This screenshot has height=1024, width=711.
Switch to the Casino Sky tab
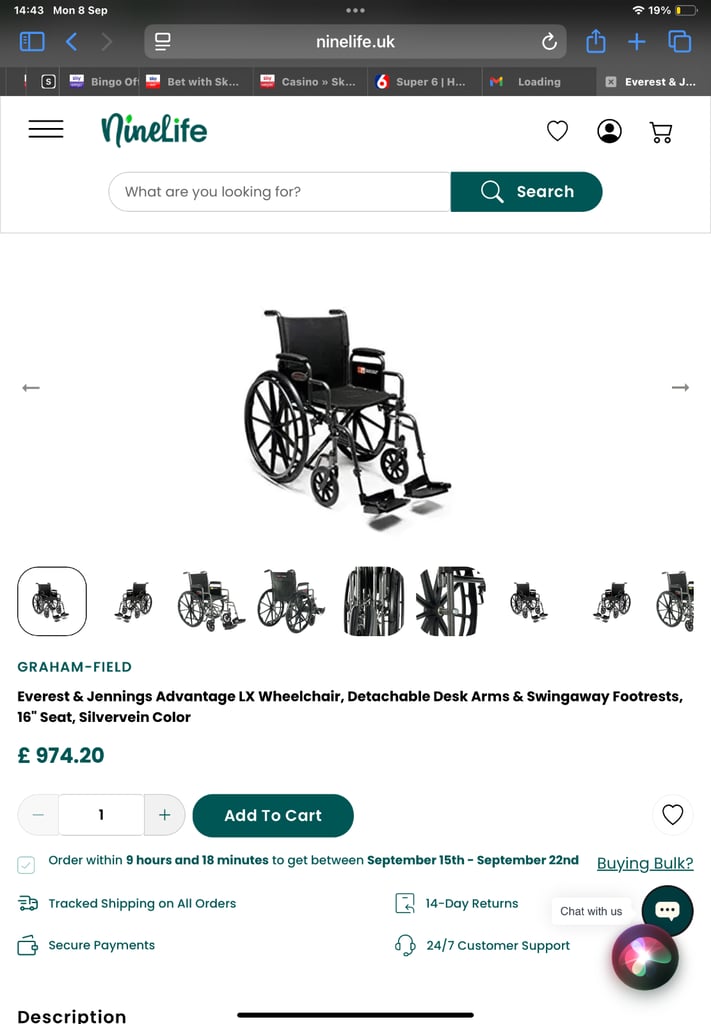point(310,82)
